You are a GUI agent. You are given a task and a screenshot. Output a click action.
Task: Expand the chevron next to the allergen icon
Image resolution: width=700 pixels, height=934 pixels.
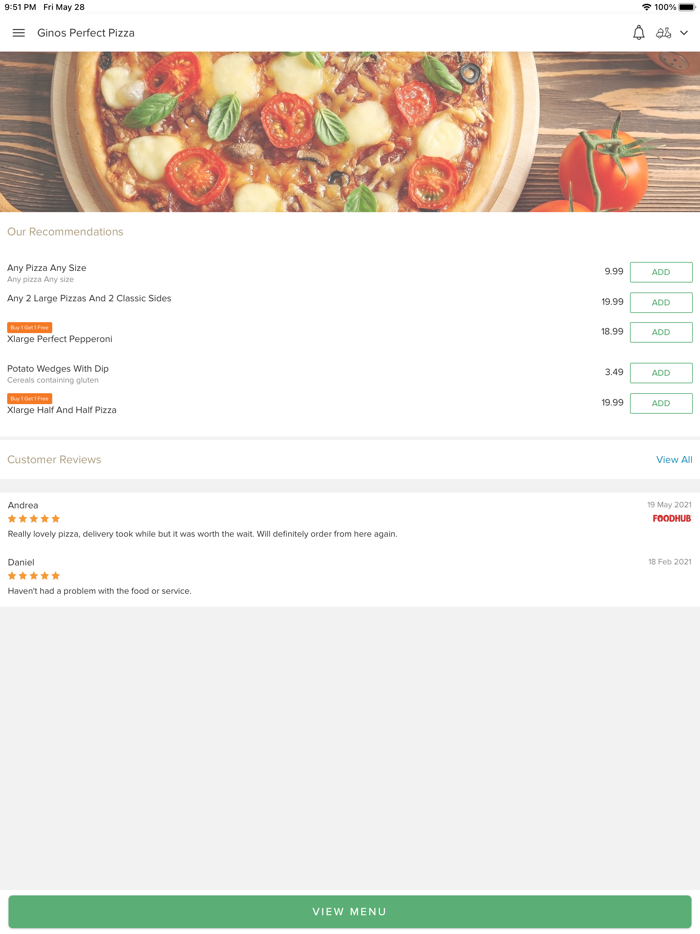683,32
